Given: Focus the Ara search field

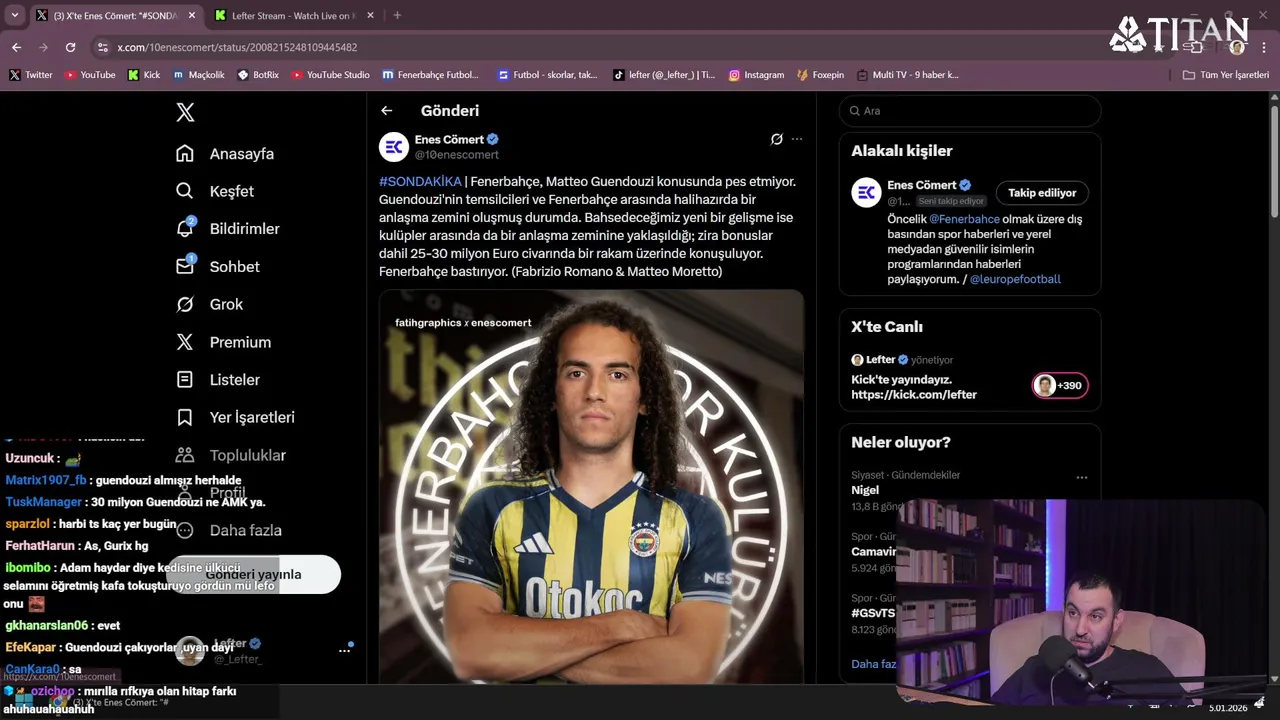Looking at the screenshot, I should click(x=970, y=111).
